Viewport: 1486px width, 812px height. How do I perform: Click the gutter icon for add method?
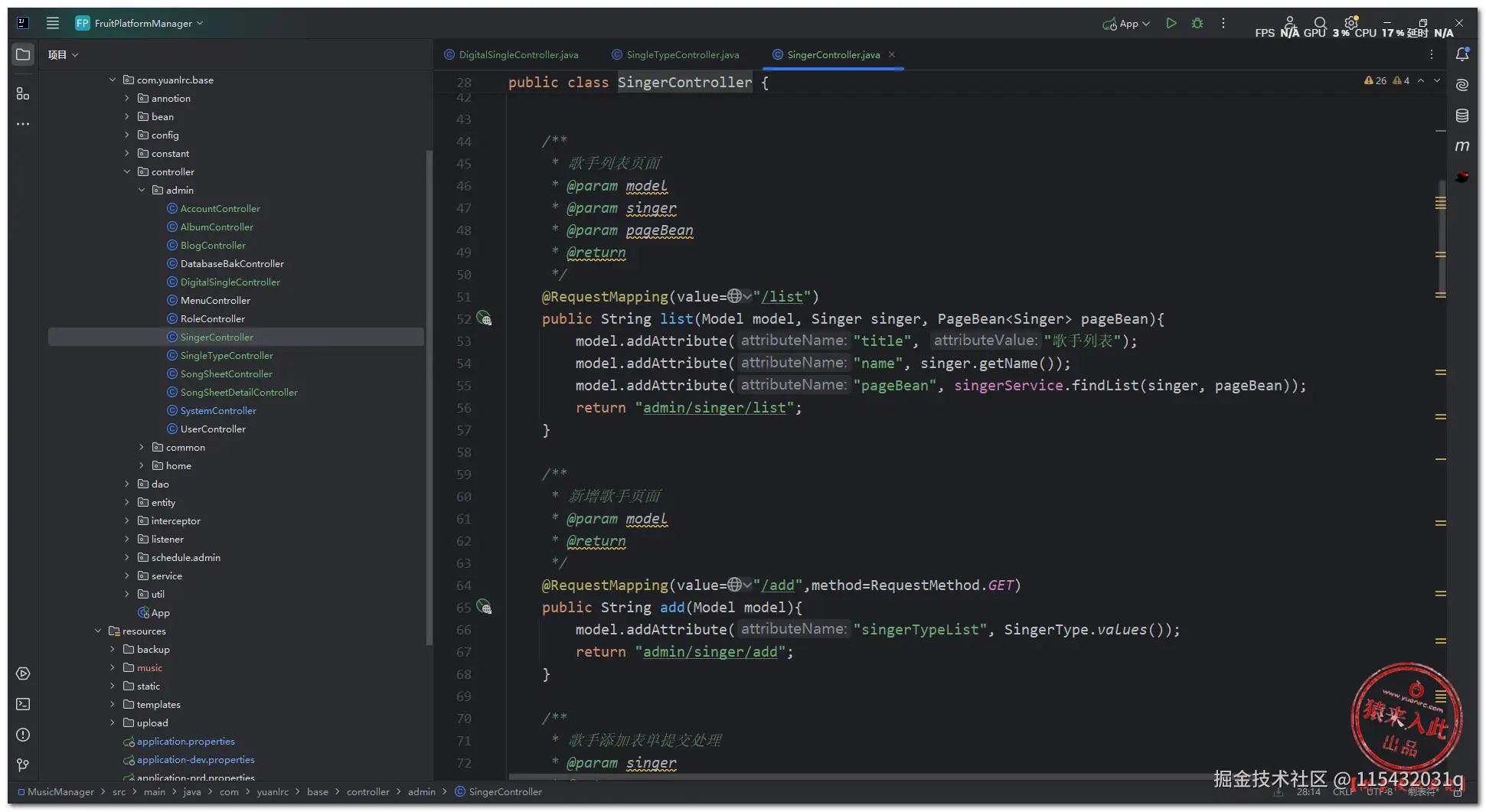484,607
